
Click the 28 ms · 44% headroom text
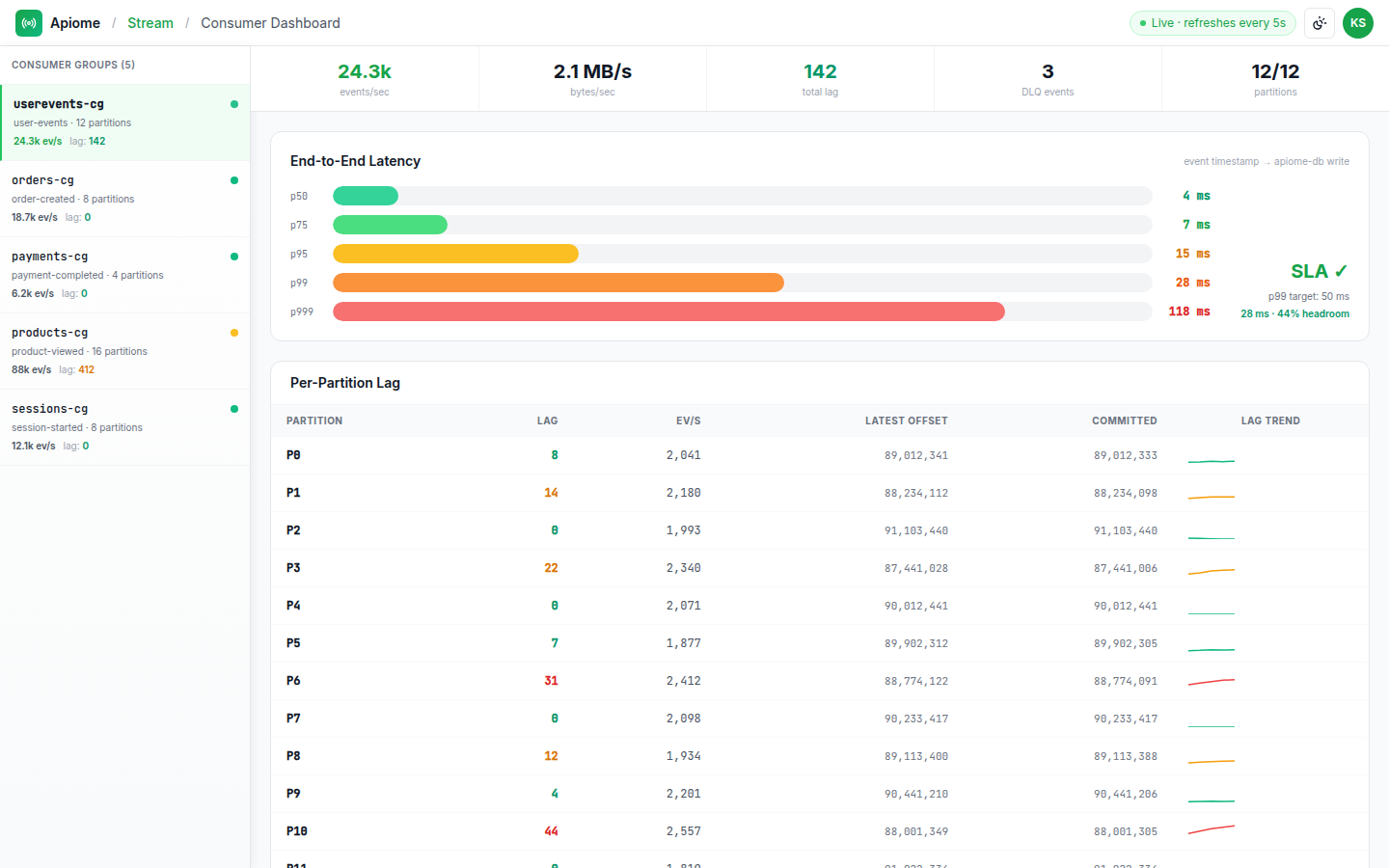pos(1294,313)
